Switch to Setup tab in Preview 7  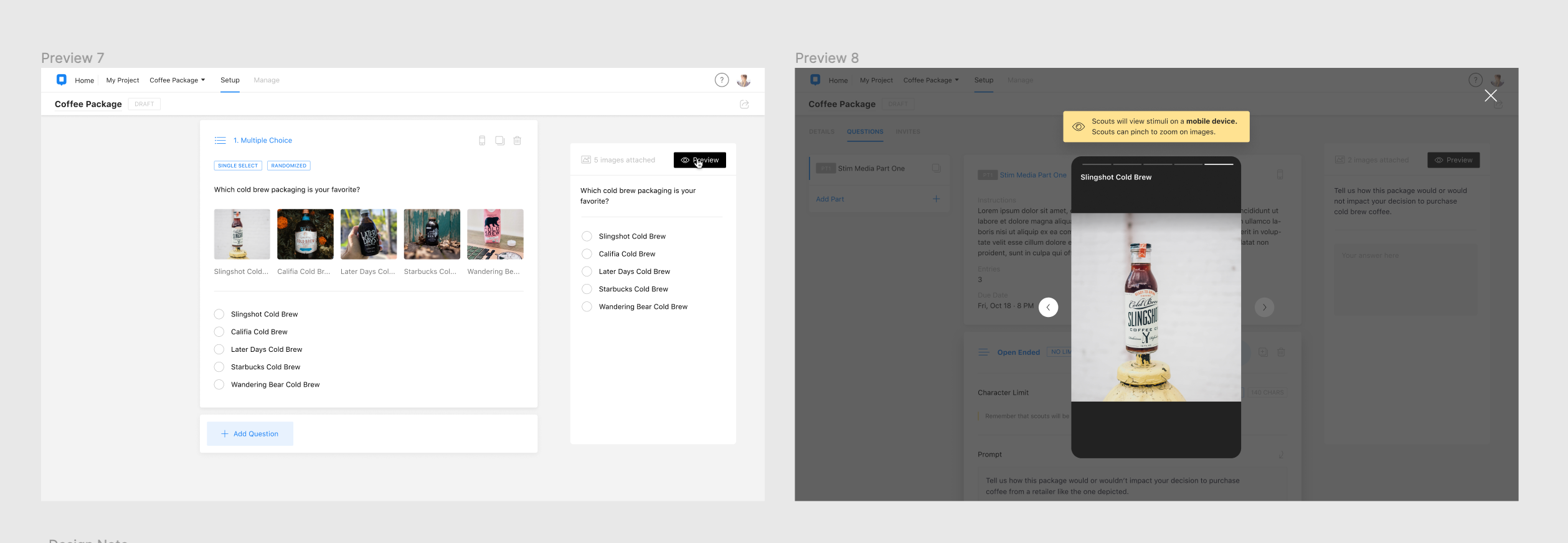point(230,80)
